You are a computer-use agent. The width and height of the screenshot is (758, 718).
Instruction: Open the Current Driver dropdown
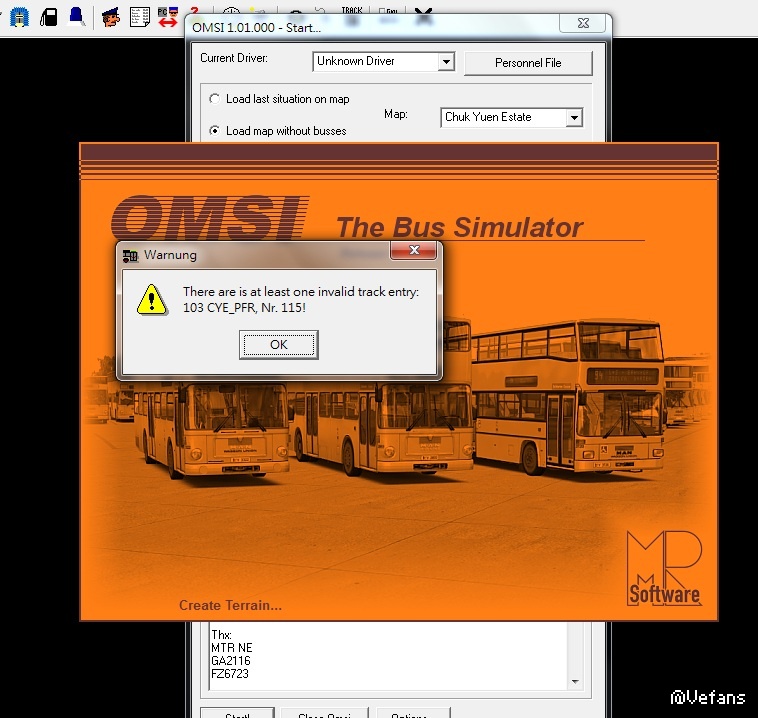pyautogui.click(x=446, y=61)
